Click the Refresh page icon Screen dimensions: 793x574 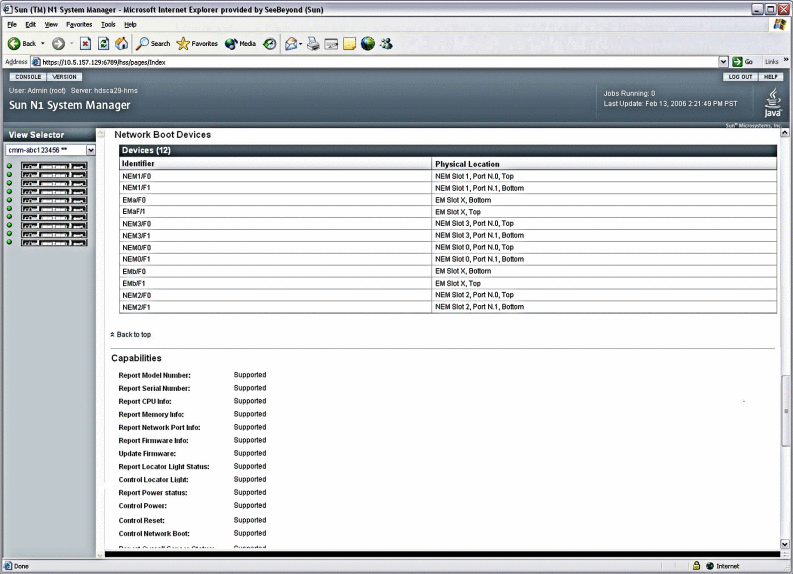(104, 44)
